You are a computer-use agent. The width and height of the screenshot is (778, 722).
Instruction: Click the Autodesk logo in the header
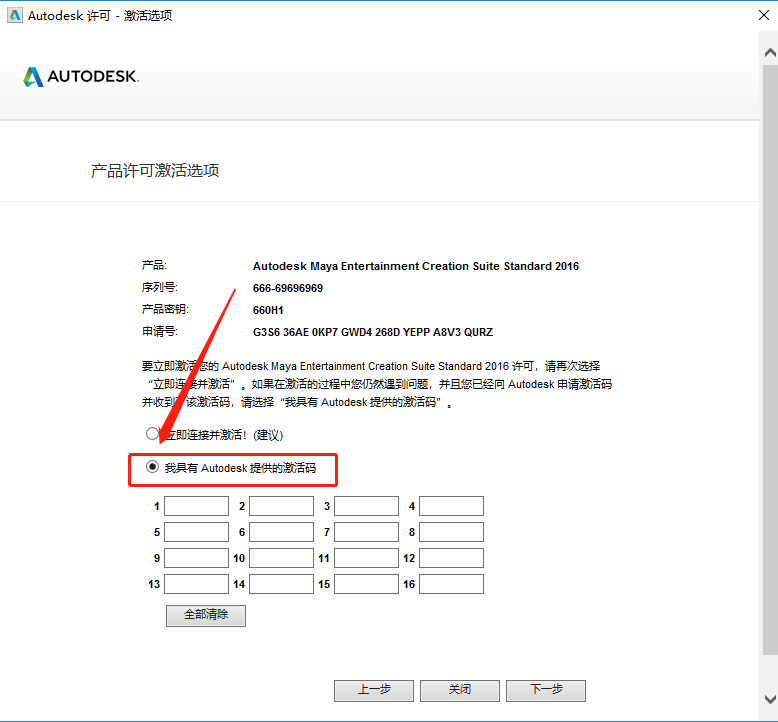pos(81,76)
